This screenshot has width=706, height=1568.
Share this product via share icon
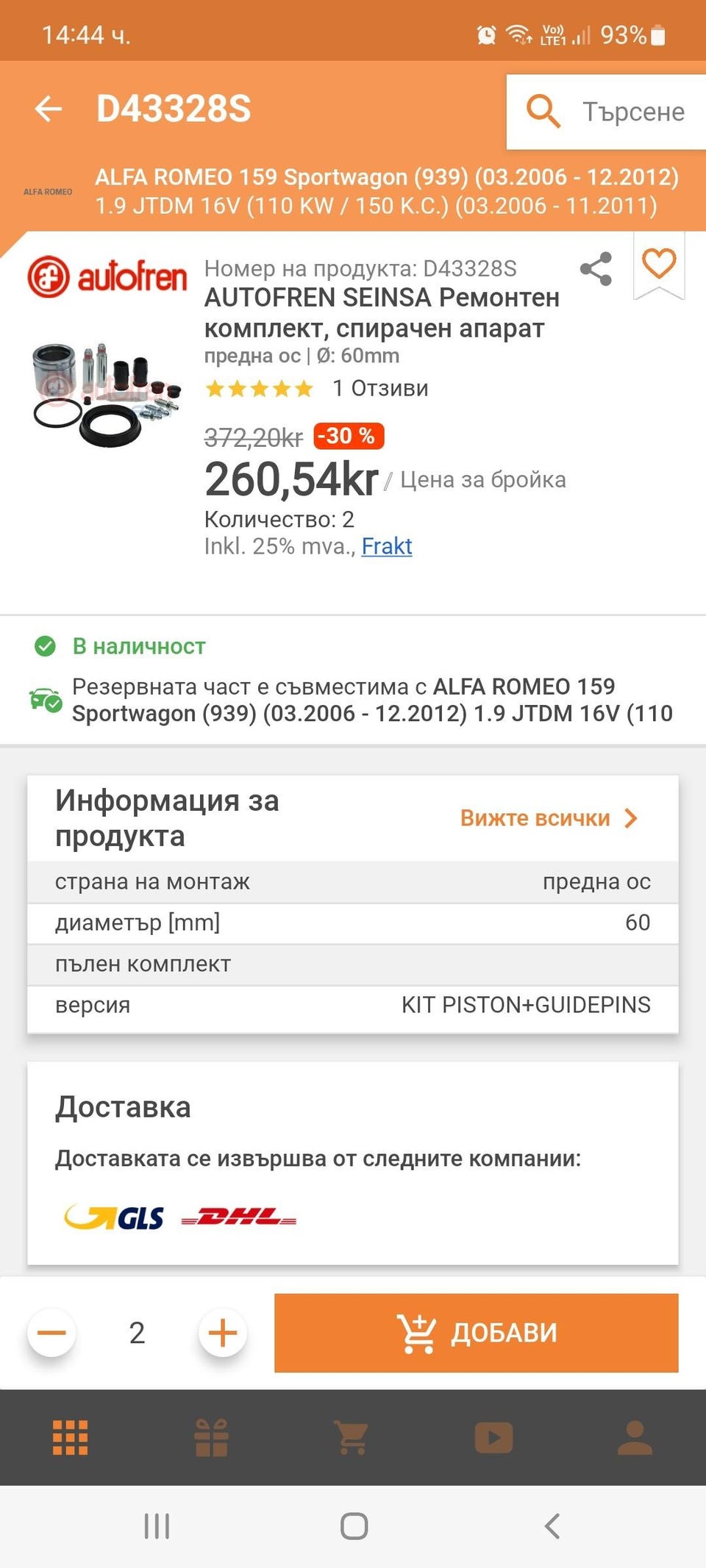(x=596, y=268)
